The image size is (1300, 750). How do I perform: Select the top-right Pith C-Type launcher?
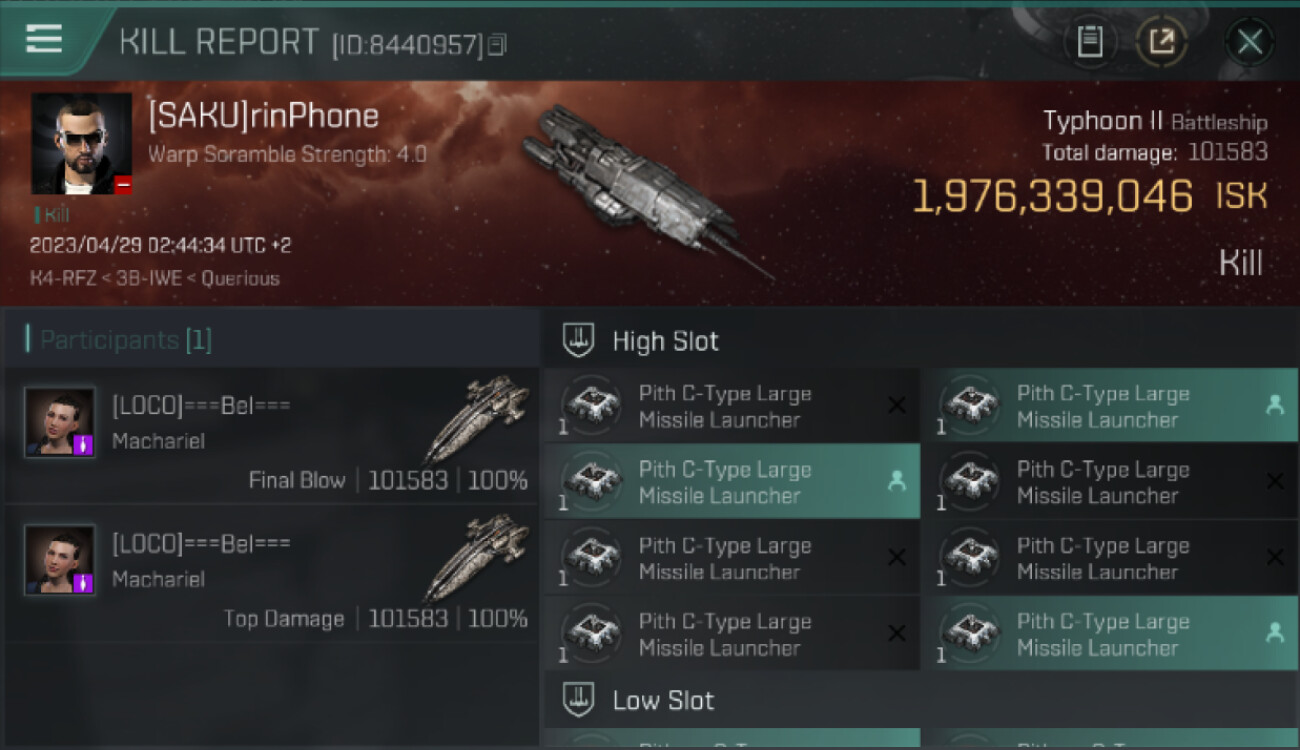[1108, 406]
